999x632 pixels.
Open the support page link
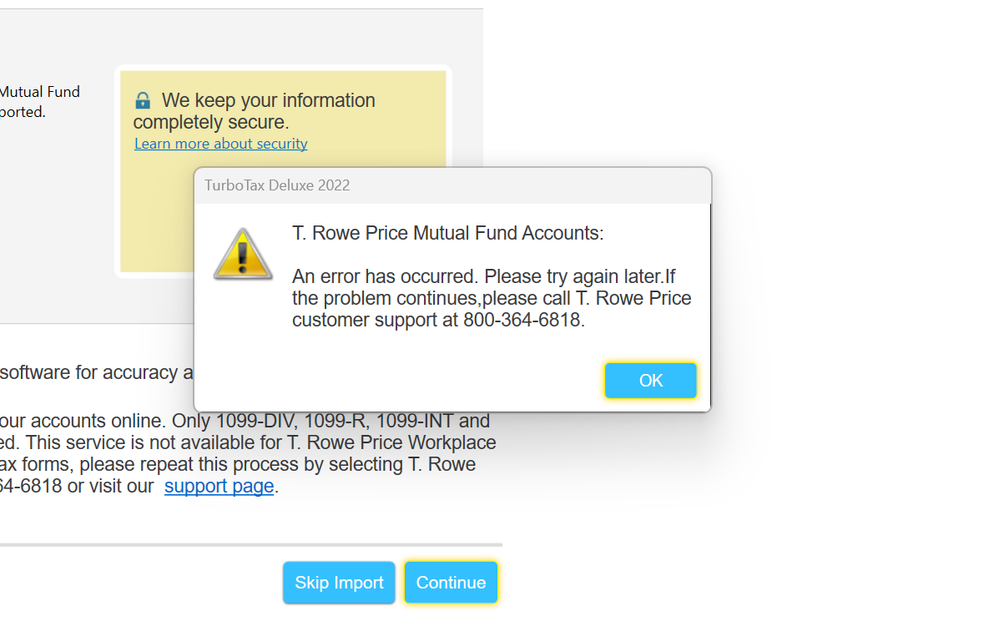coord(219,486)
